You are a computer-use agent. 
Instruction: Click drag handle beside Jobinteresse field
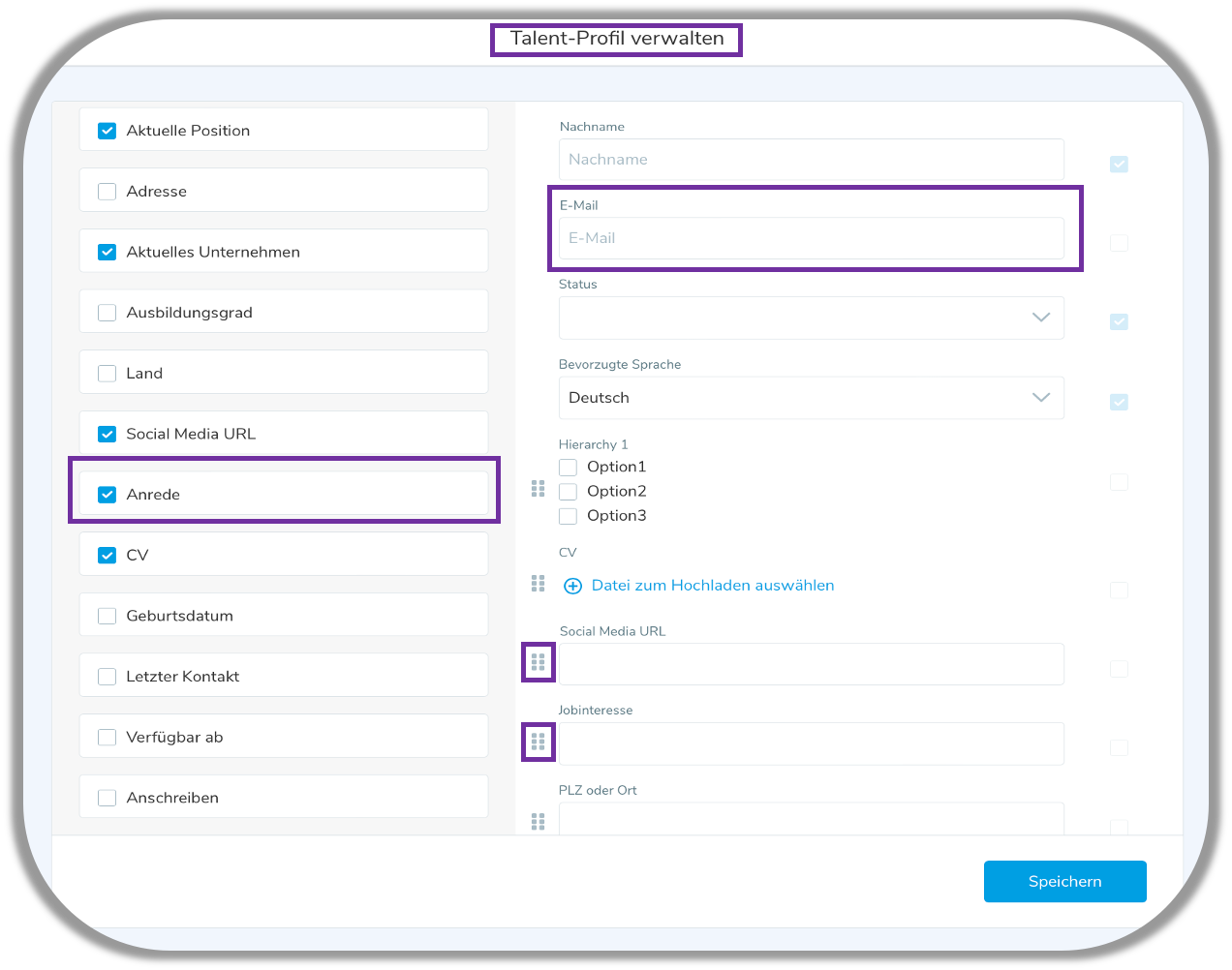point(539,743)
